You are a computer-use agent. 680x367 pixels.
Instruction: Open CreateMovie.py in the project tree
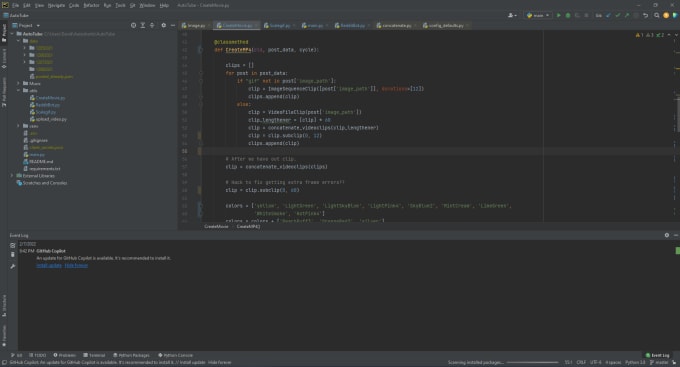[x=47, y=98]
